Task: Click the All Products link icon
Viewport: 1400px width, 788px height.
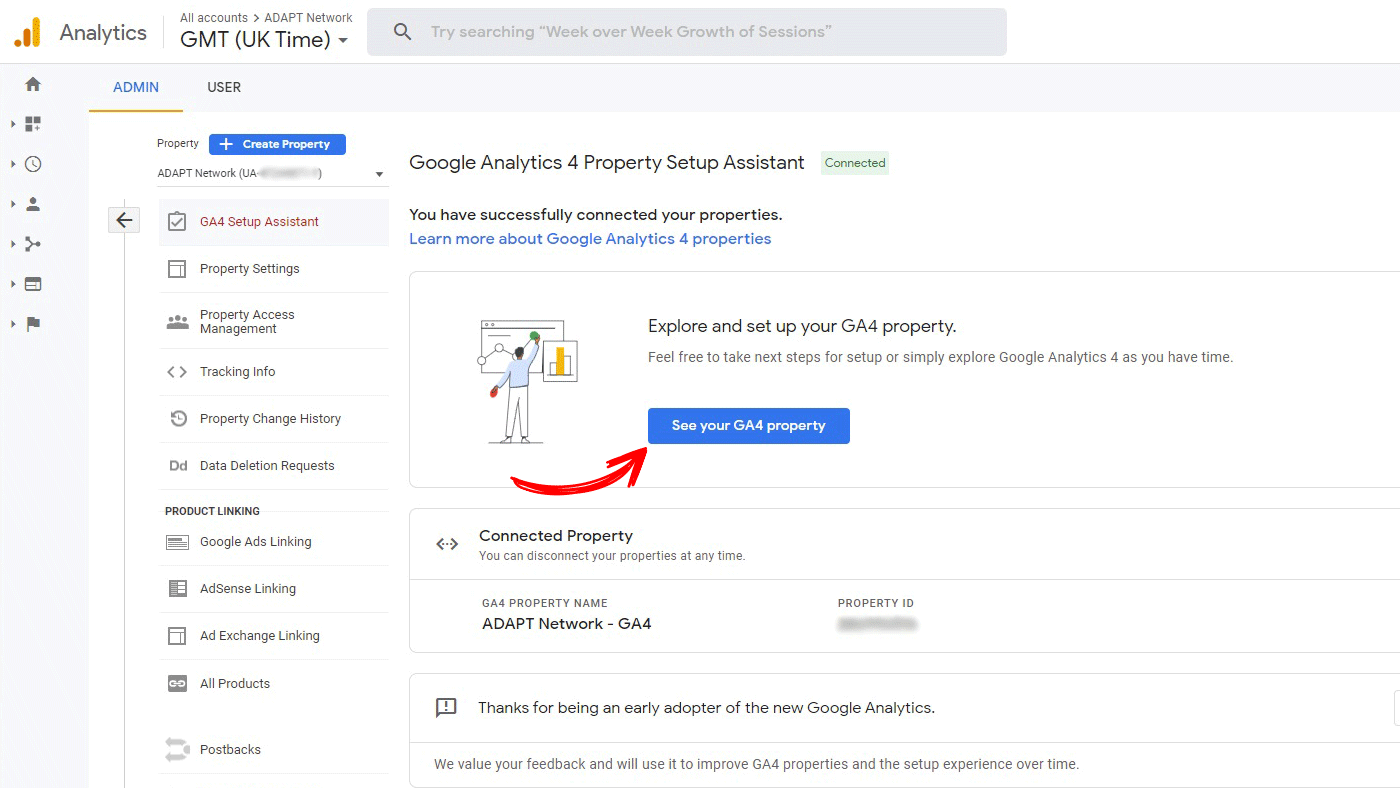Action: (x=177, y=684)
